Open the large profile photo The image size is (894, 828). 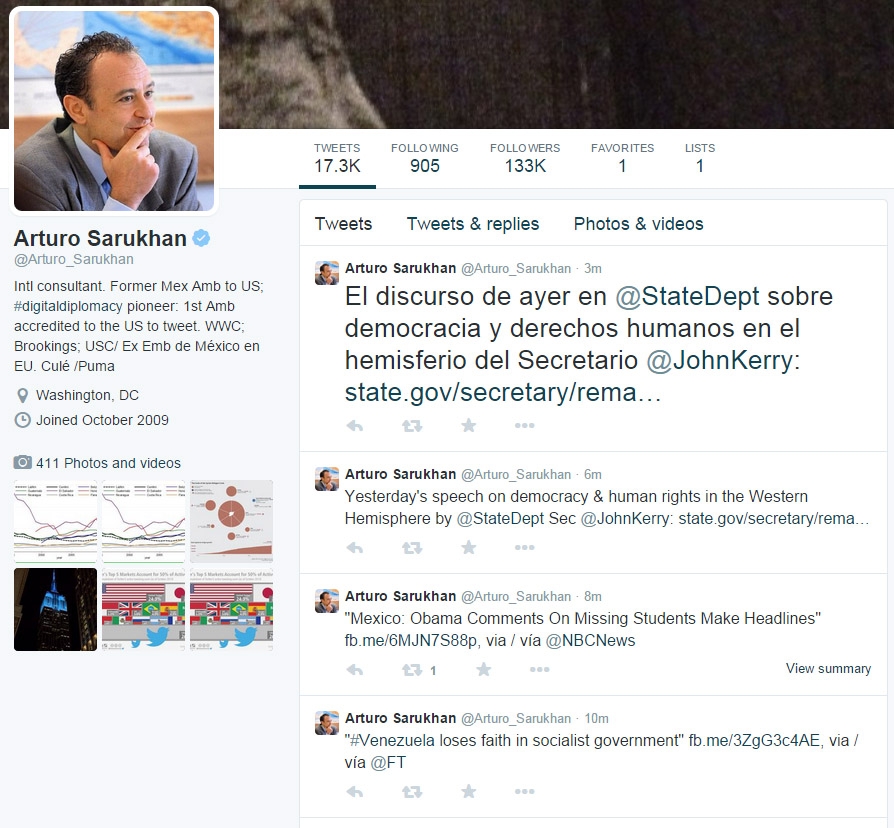pos(114,111)
